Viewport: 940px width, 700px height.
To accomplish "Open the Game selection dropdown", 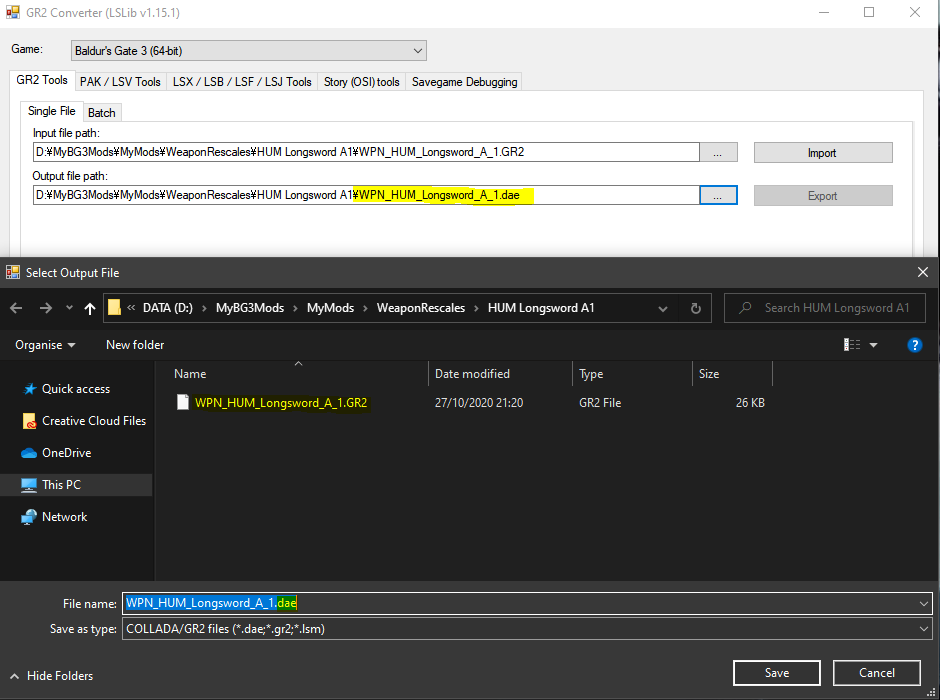I will pyautogui.click(x=248, y=51).
